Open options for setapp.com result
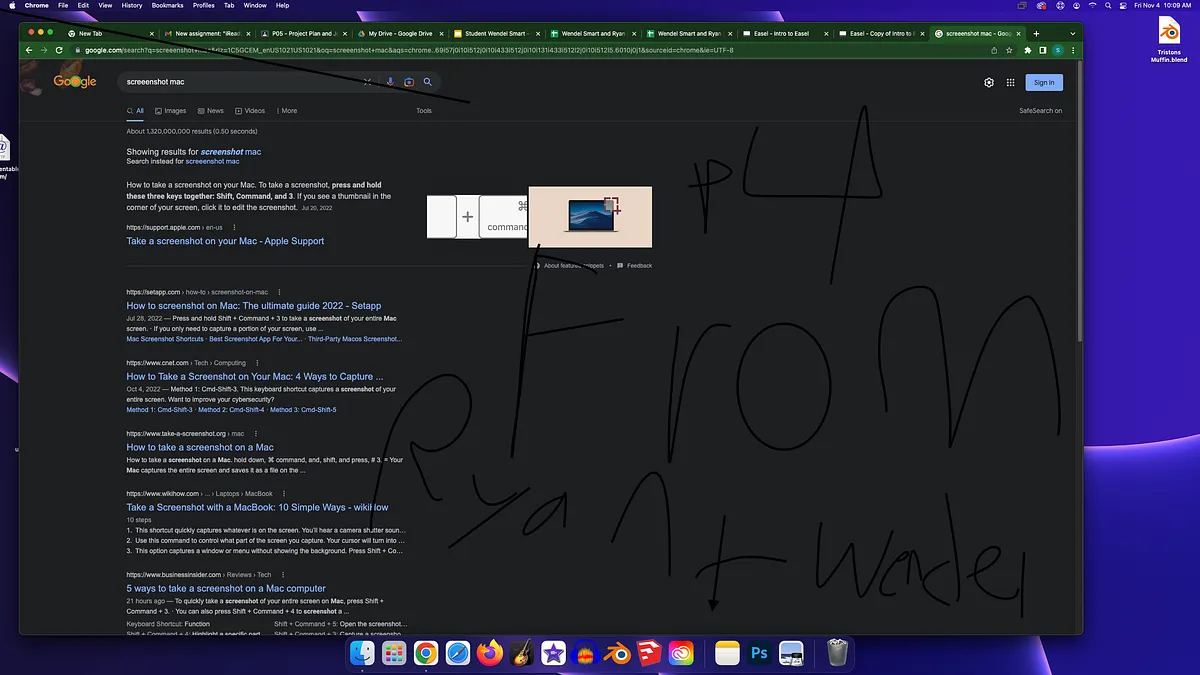Screen dimensions: 1200x675 click(279, 292)
